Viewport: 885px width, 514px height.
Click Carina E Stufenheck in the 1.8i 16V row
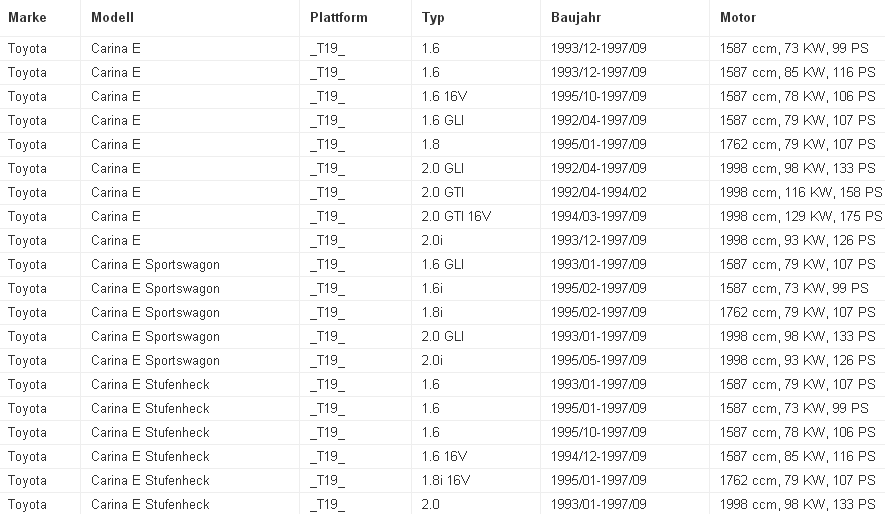(x=150, y=480)
